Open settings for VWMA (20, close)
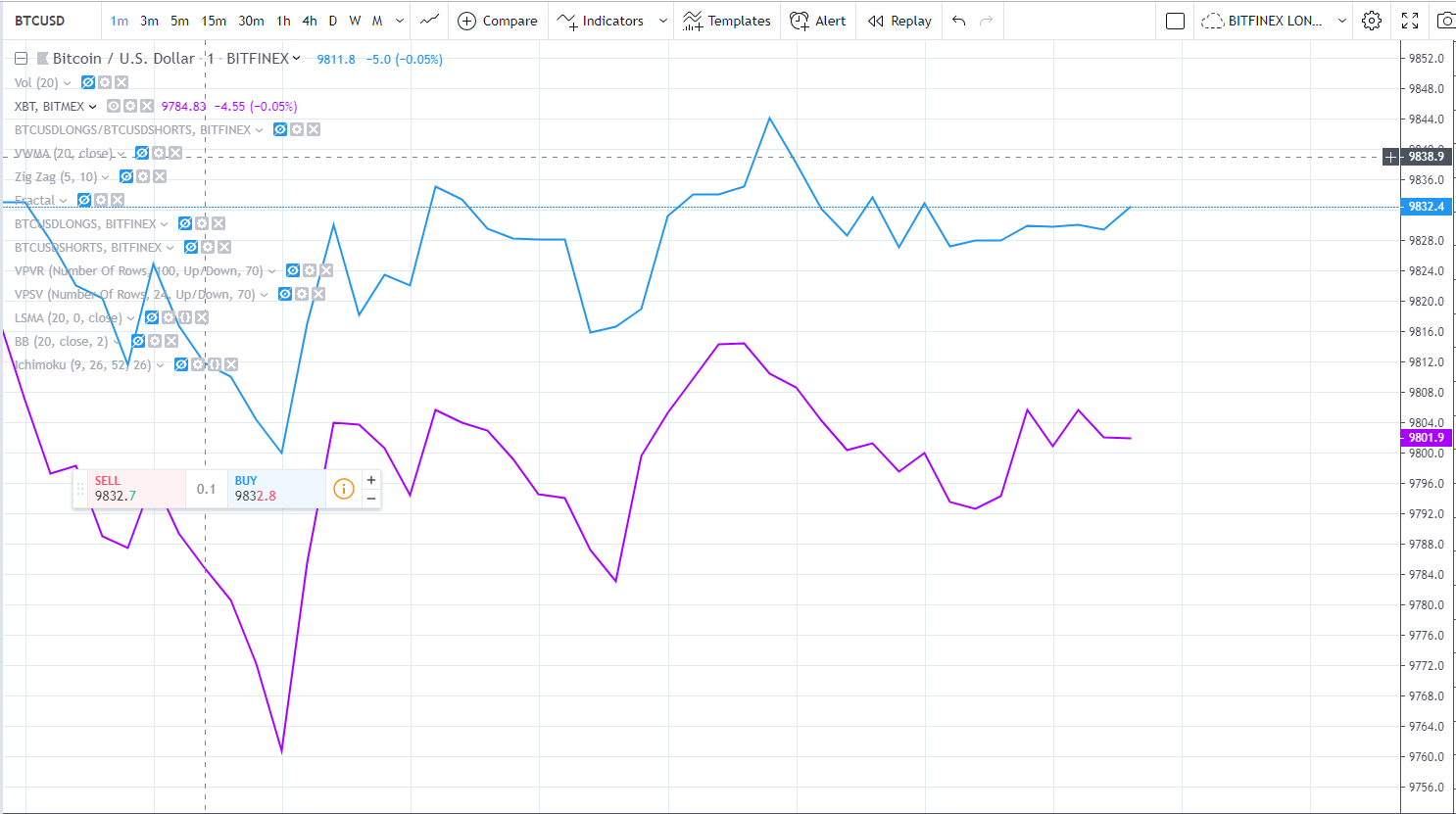1456x814 pixels. [159, 153]
